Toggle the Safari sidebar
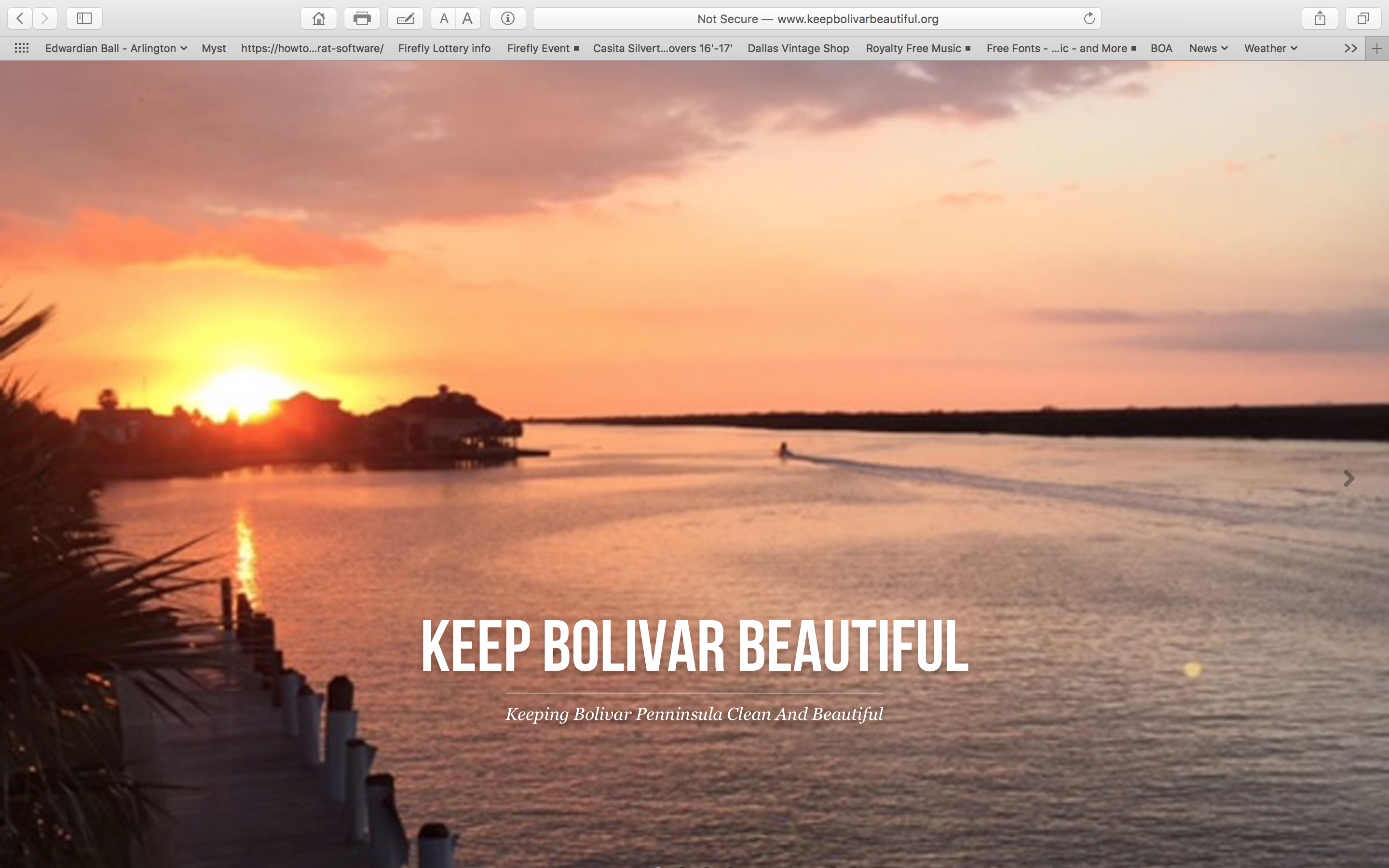Screen dimensions: 1389x868 (x=84, y=18)
